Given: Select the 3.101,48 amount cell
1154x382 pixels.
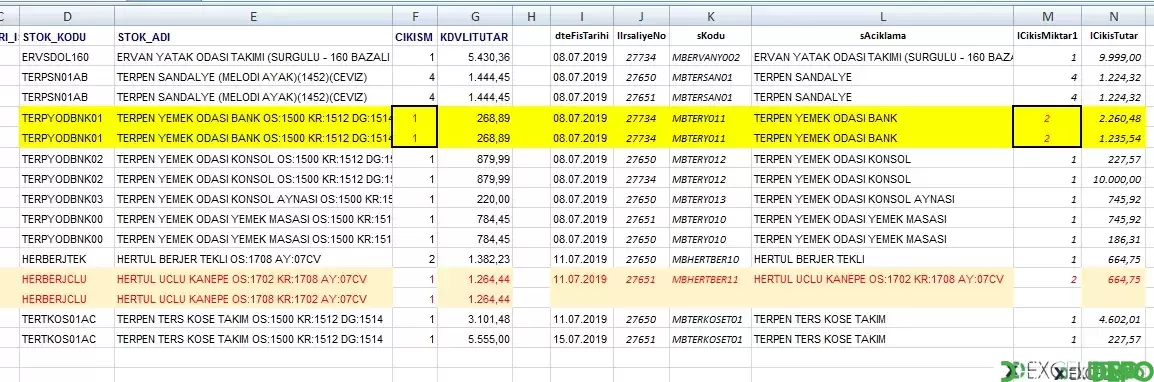Looking at the screenshot, I should 475,319.
